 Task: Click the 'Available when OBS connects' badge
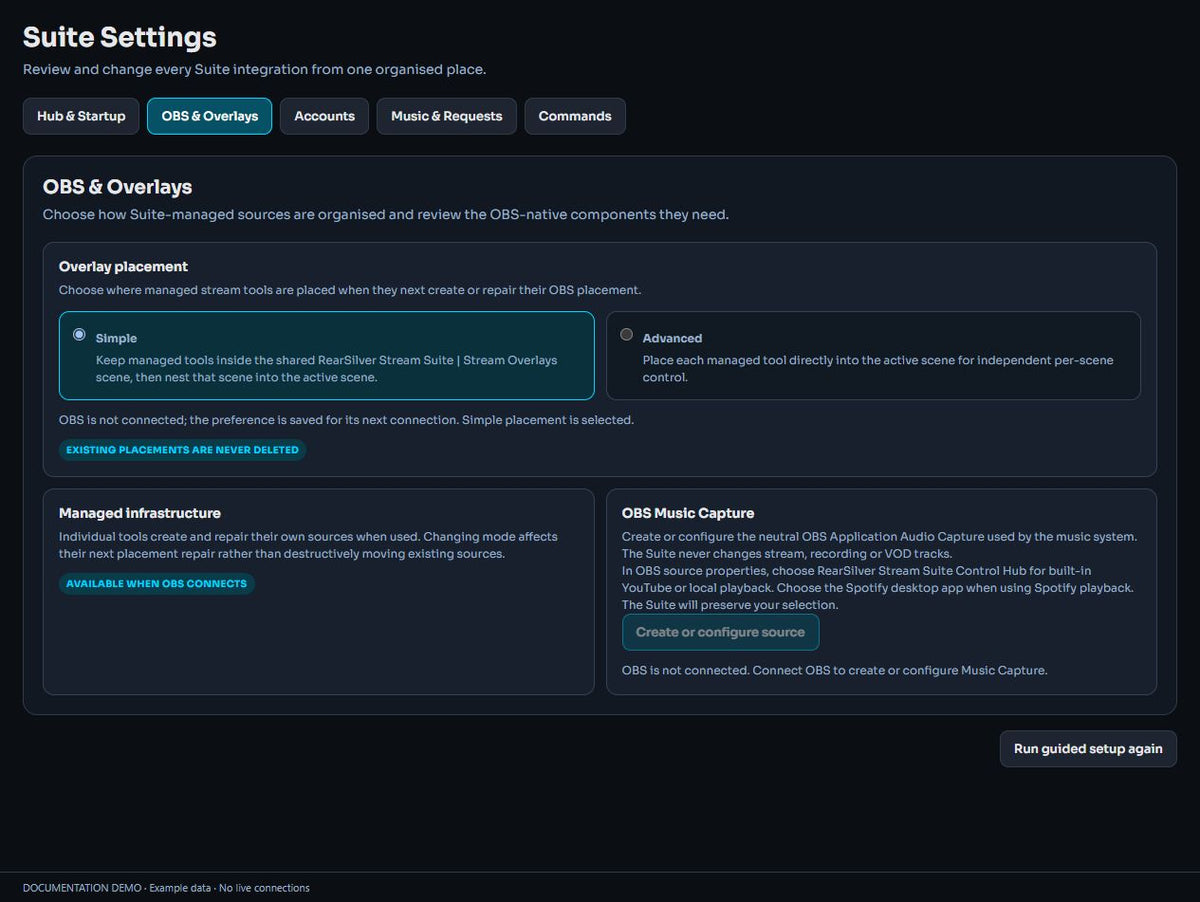tap(156, 584)
